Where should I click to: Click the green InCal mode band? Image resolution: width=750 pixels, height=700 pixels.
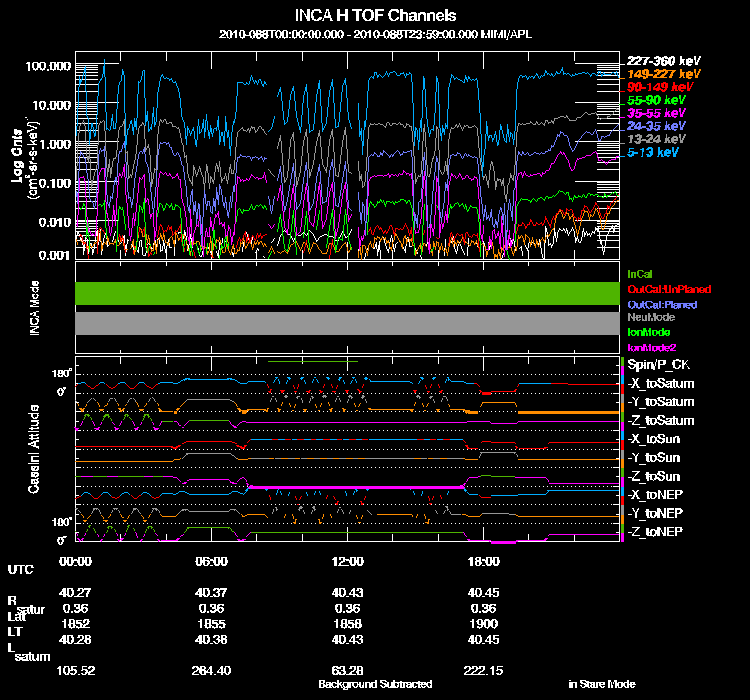click(347, 293)
